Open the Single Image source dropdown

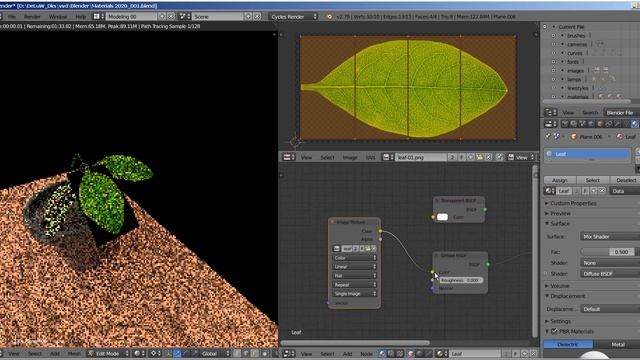pos(354,294)
